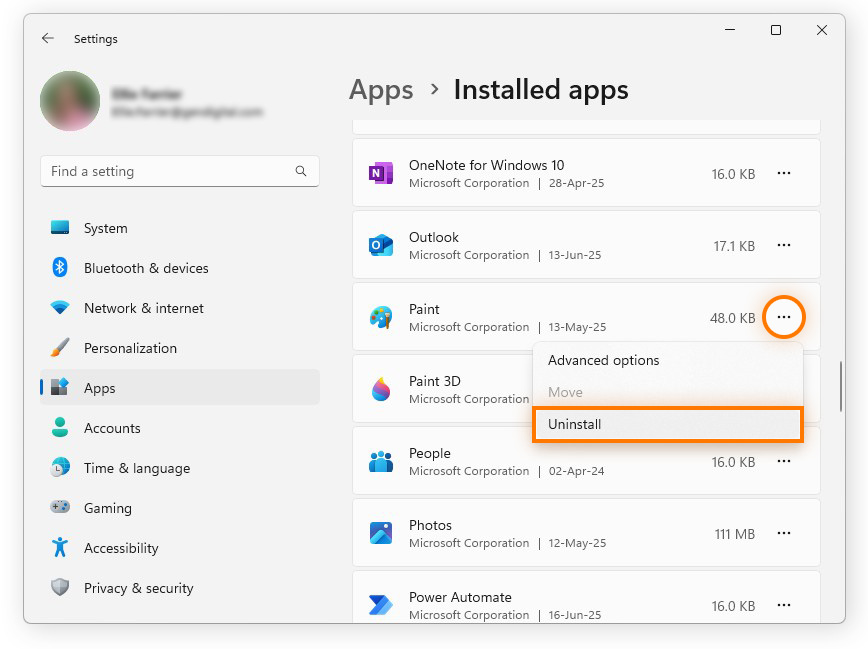
Task: Open the Network & internet Wi-Fi icon
Action: 60,307
